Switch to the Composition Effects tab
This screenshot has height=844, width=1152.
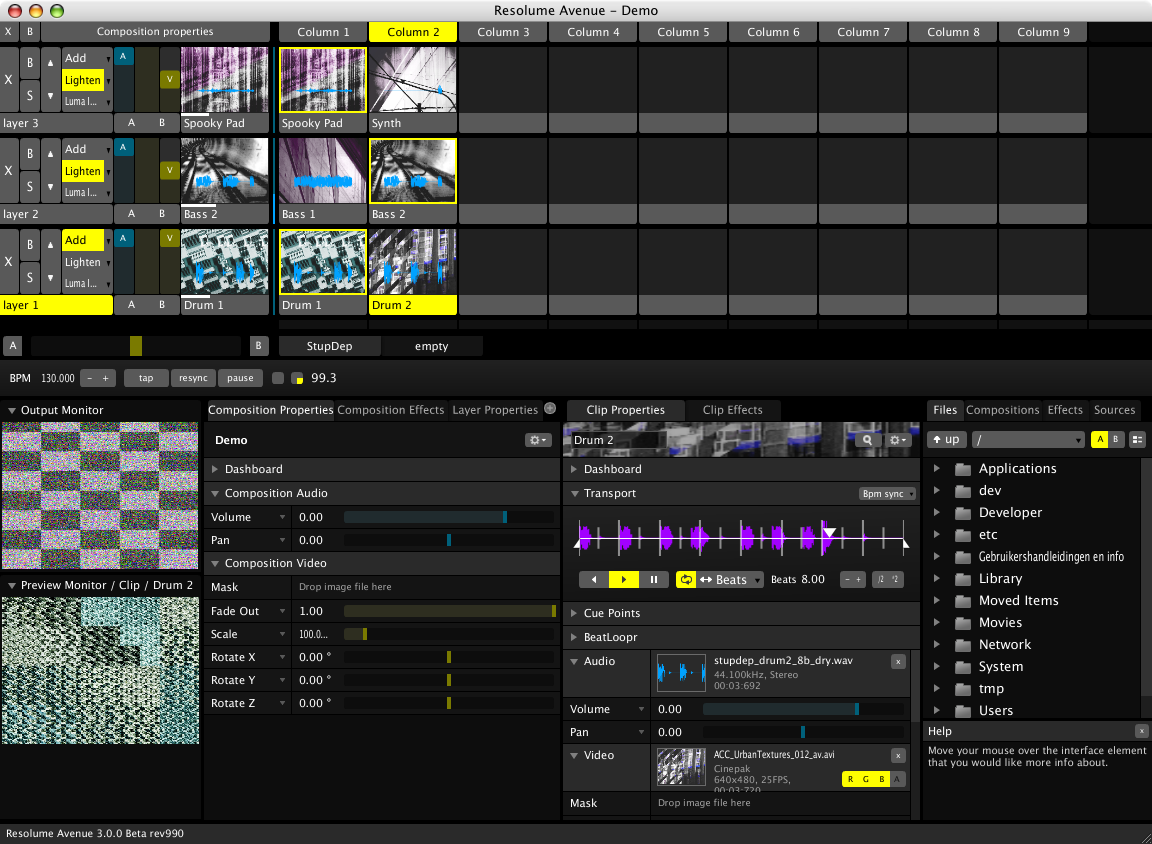point(391,410)
